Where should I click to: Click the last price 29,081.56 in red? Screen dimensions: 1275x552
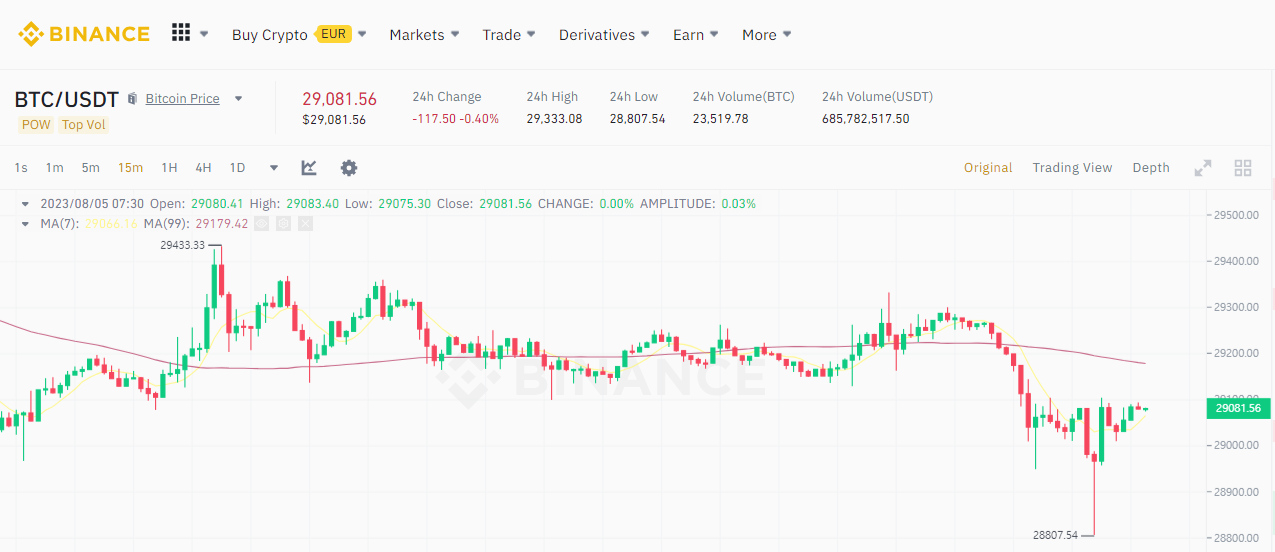point(340,99)
